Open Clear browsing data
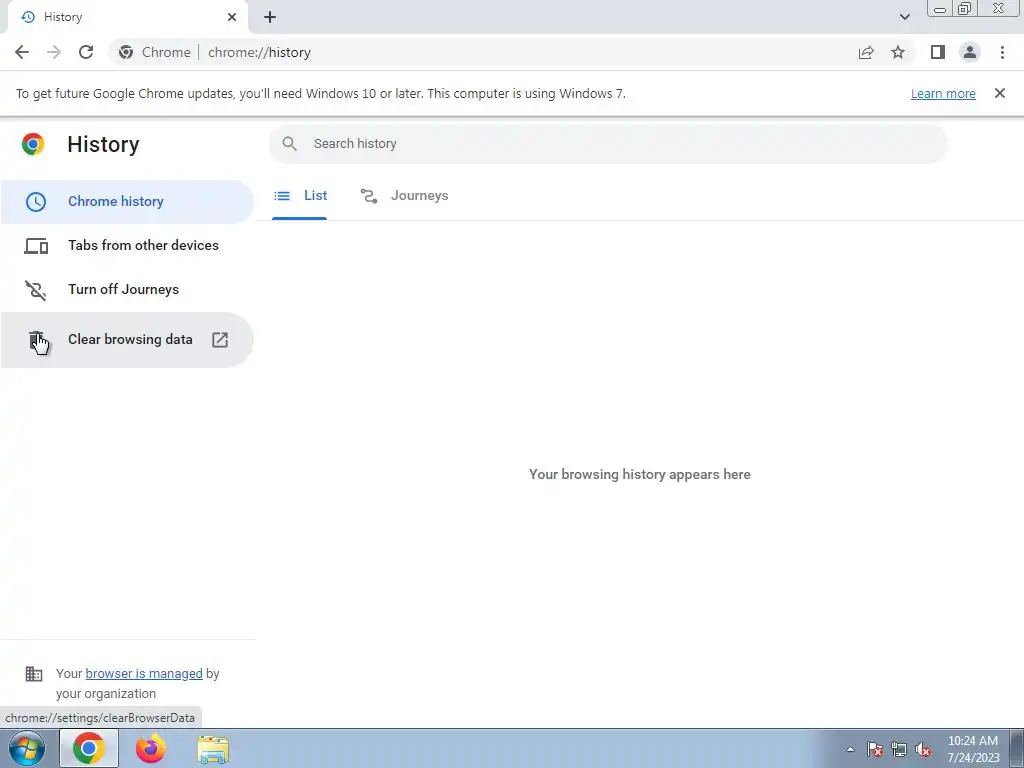 point(127,340)
